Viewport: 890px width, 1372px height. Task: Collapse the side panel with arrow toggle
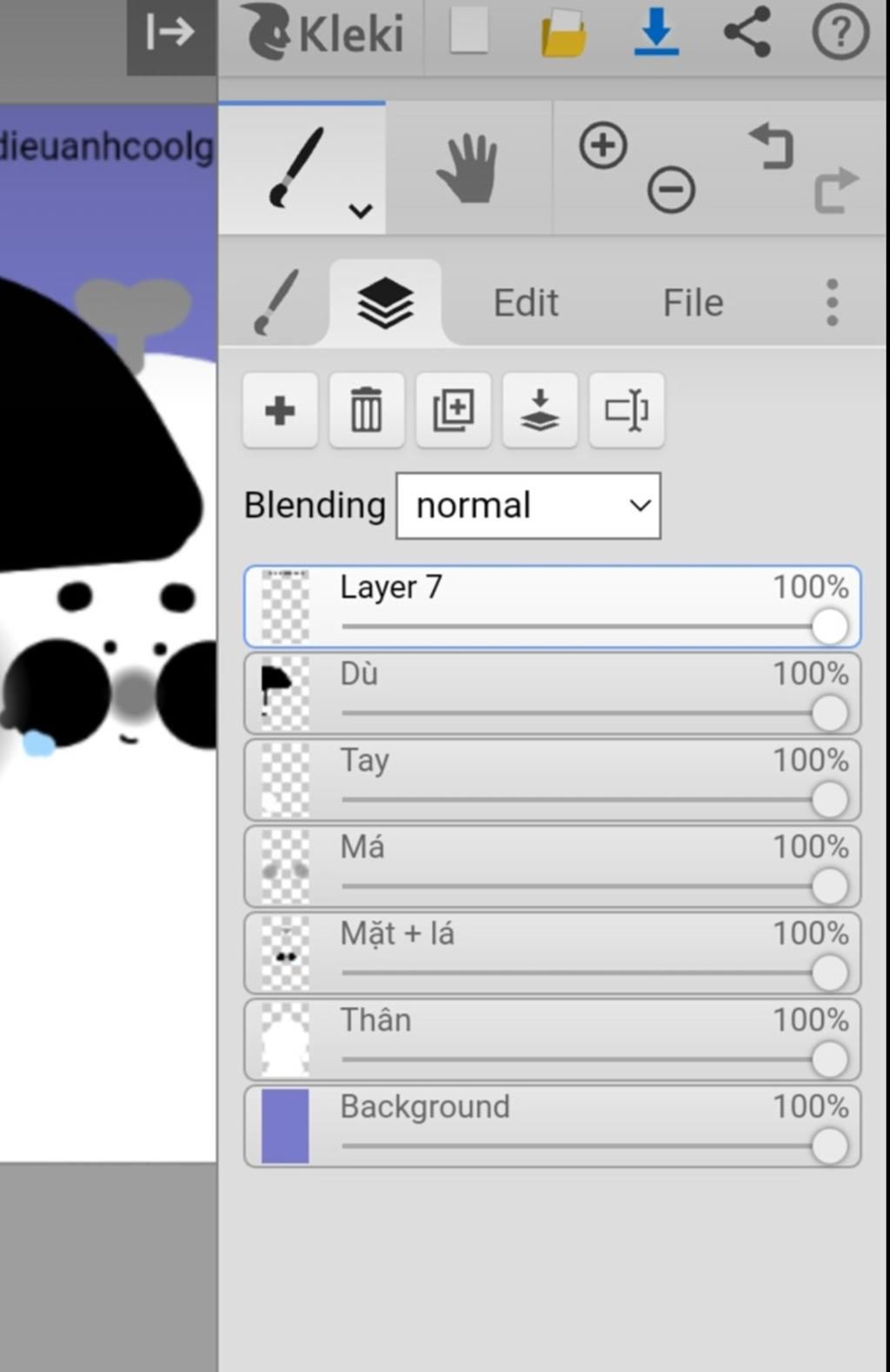click(170, 33)
